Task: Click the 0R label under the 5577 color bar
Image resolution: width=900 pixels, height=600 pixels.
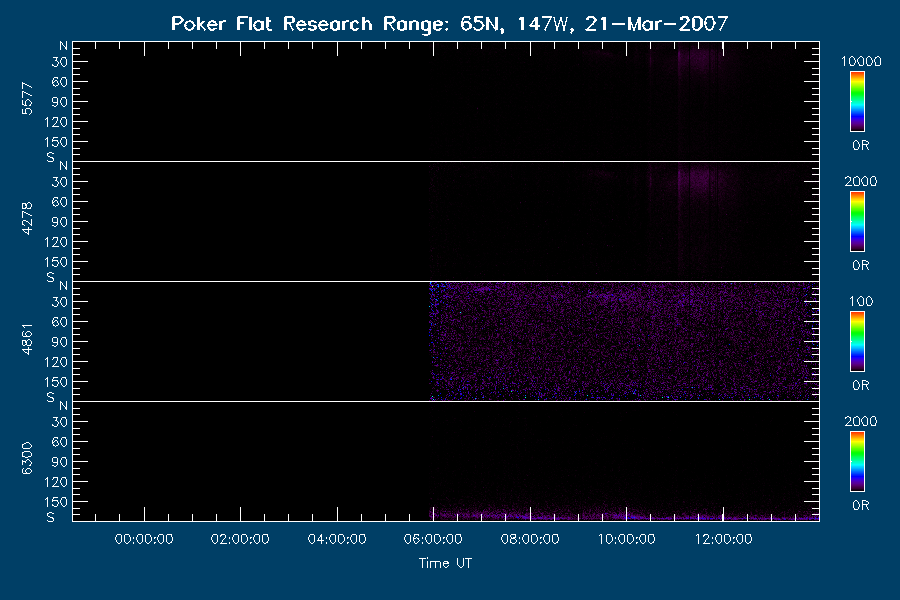Action: click(860, 145)
